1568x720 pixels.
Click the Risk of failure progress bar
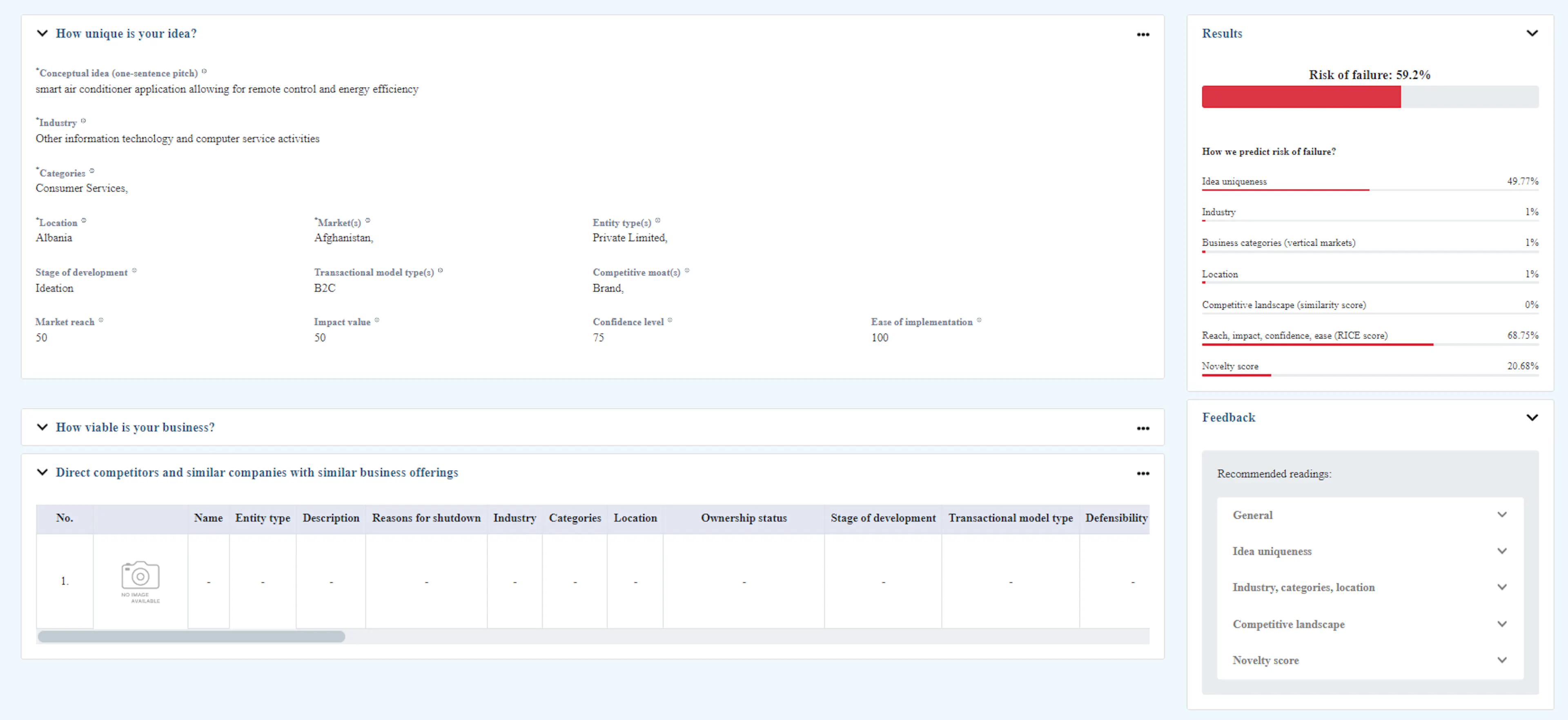(x=1370, y=97)
